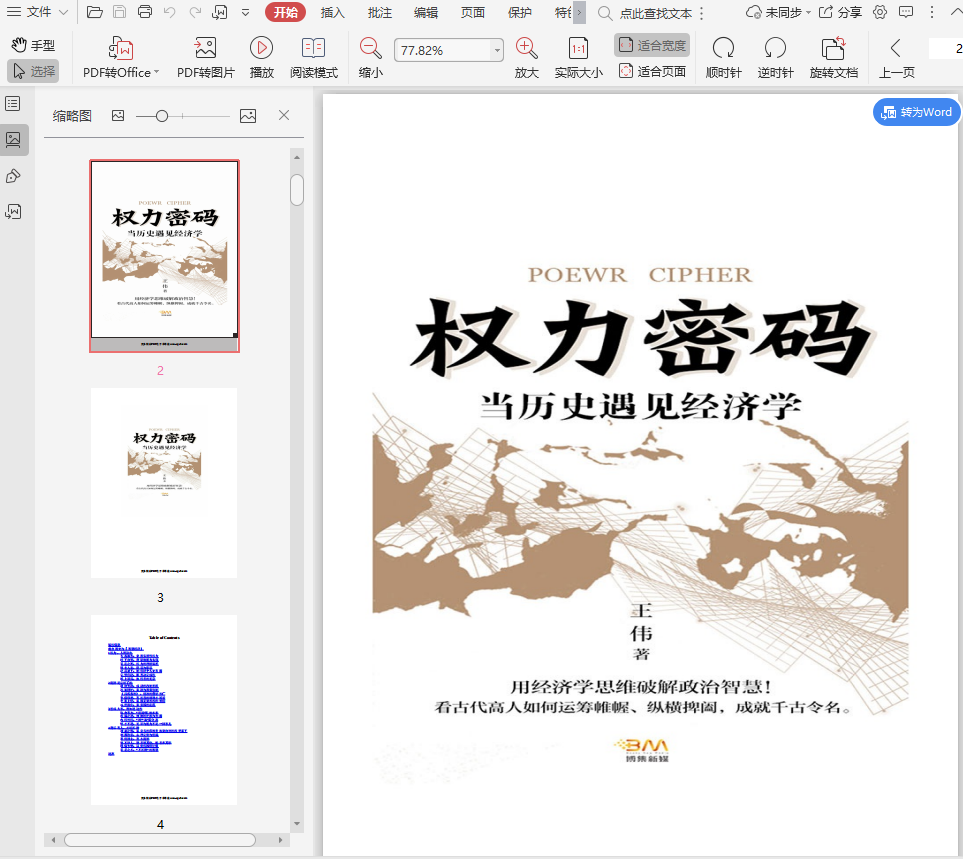Viewport: 963px width, 859px height.
Task: Show actual size (实际大小)
Action: [x=578, y=48]
